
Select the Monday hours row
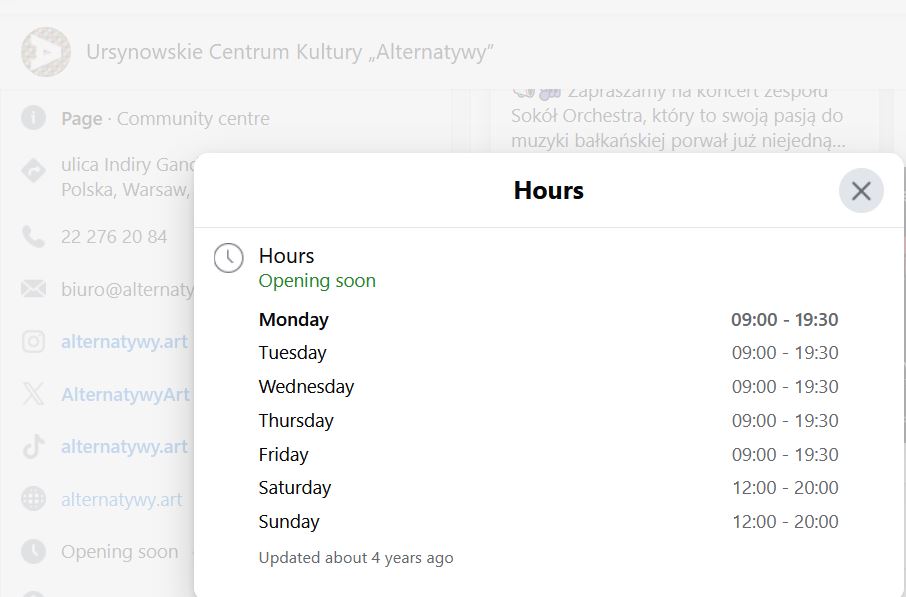(x=548, y=320)
